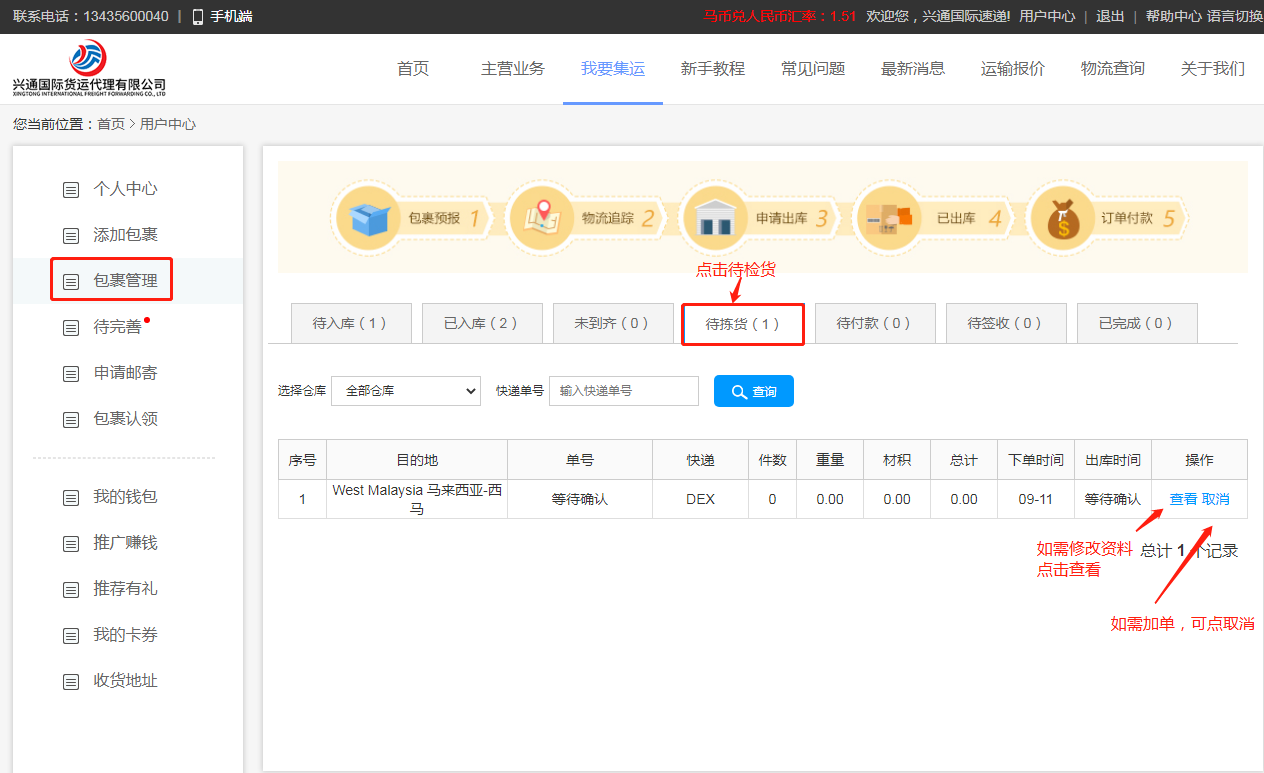
Task: Open 包裹管理 in the sidebar
Action: [125, 281]
